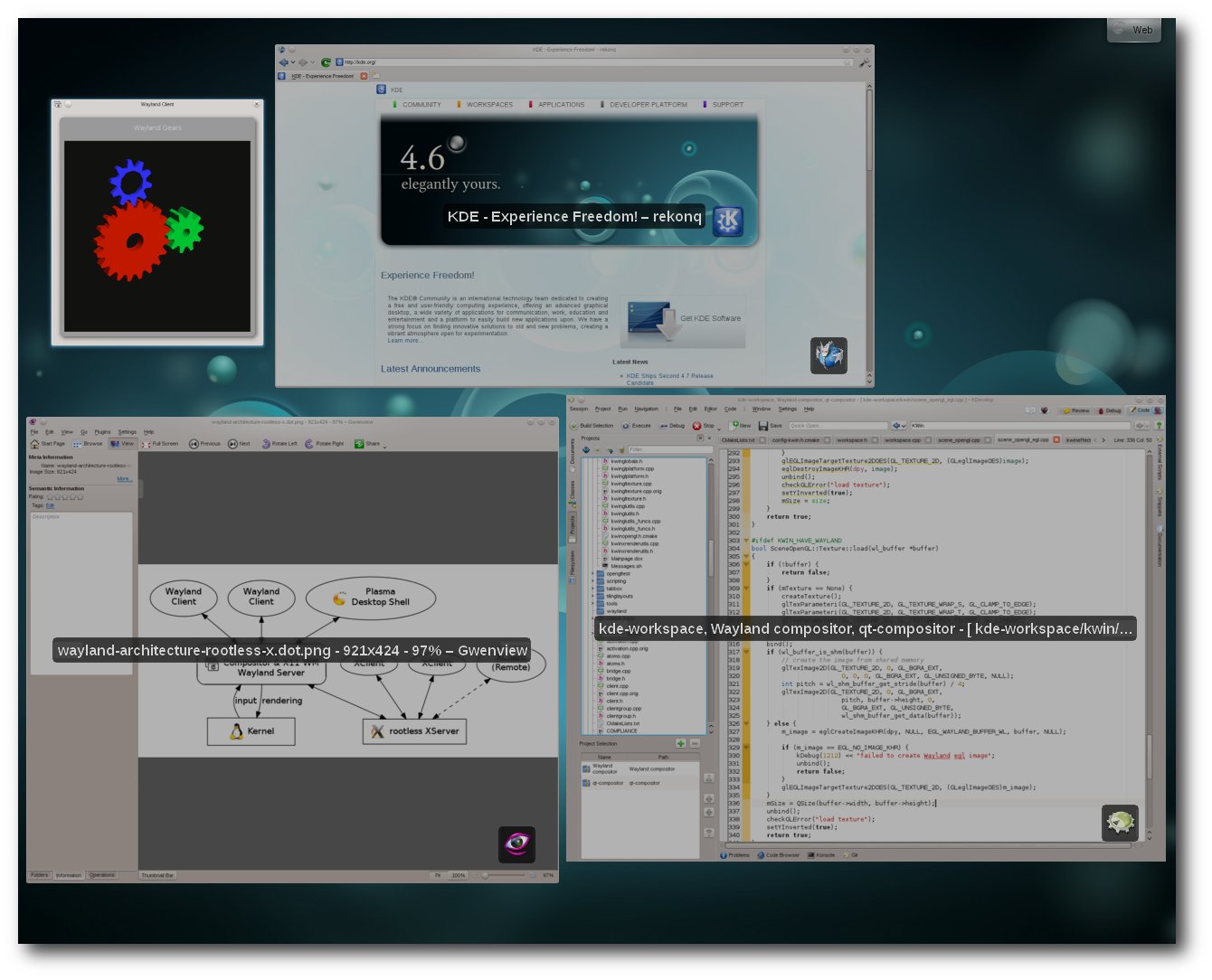Set first rating star in Gwenview
Image resolution: width=1212 pixels, height=980 pixels.
(51, 497)
